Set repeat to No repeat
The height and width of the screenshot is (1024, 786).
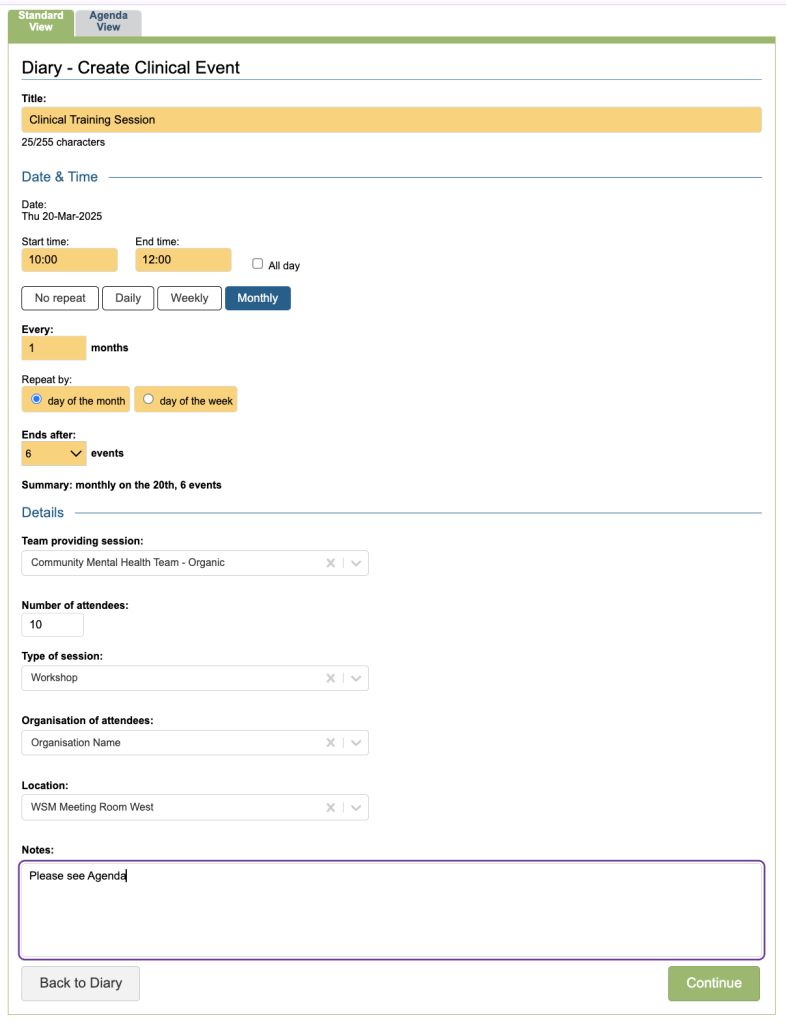(60, 298)
